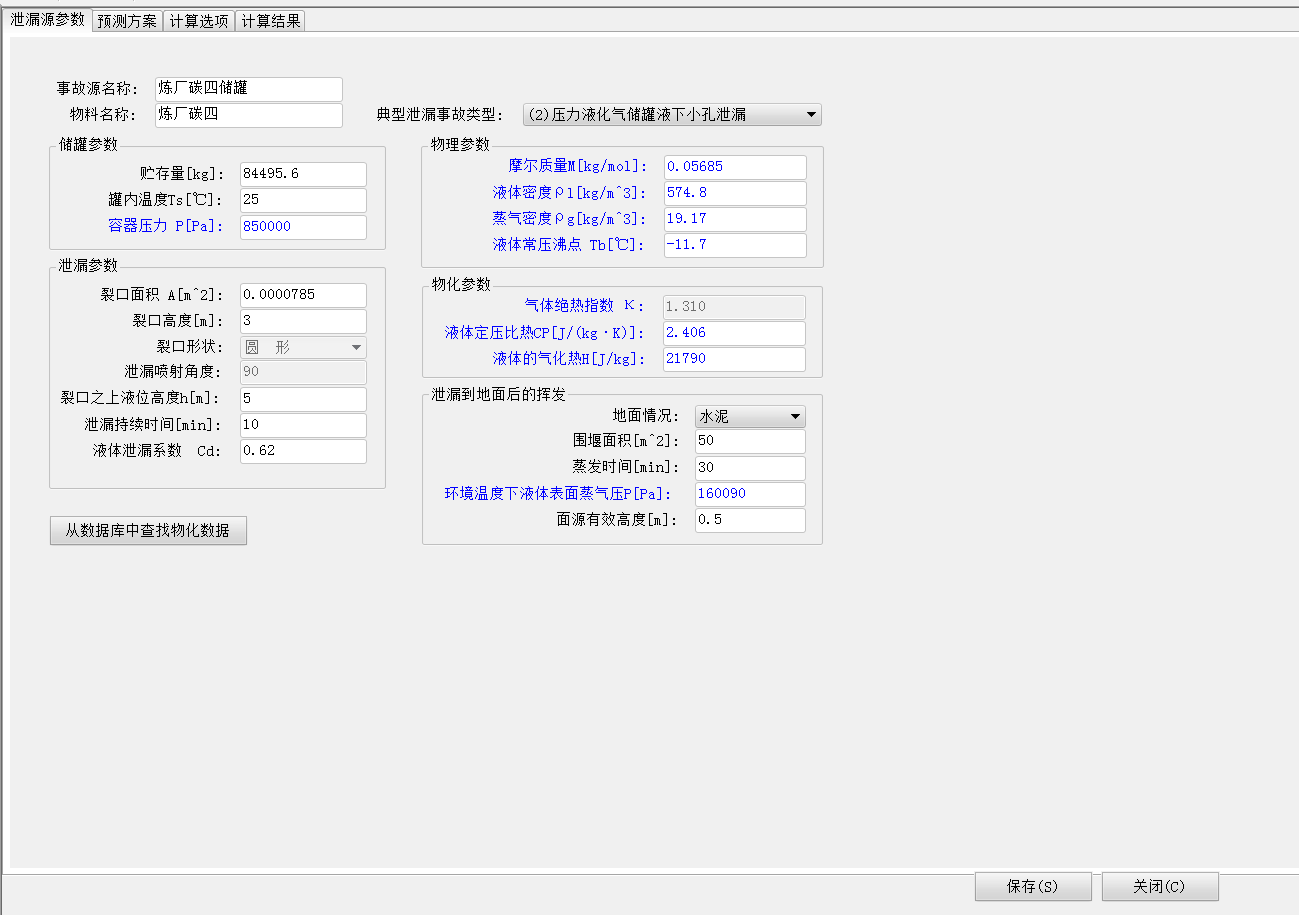The image size is (1299, 915).
Task: Click the 泄漏到地面后的挥发 group title
Action: pyautogui.click(x=498, y=394)
